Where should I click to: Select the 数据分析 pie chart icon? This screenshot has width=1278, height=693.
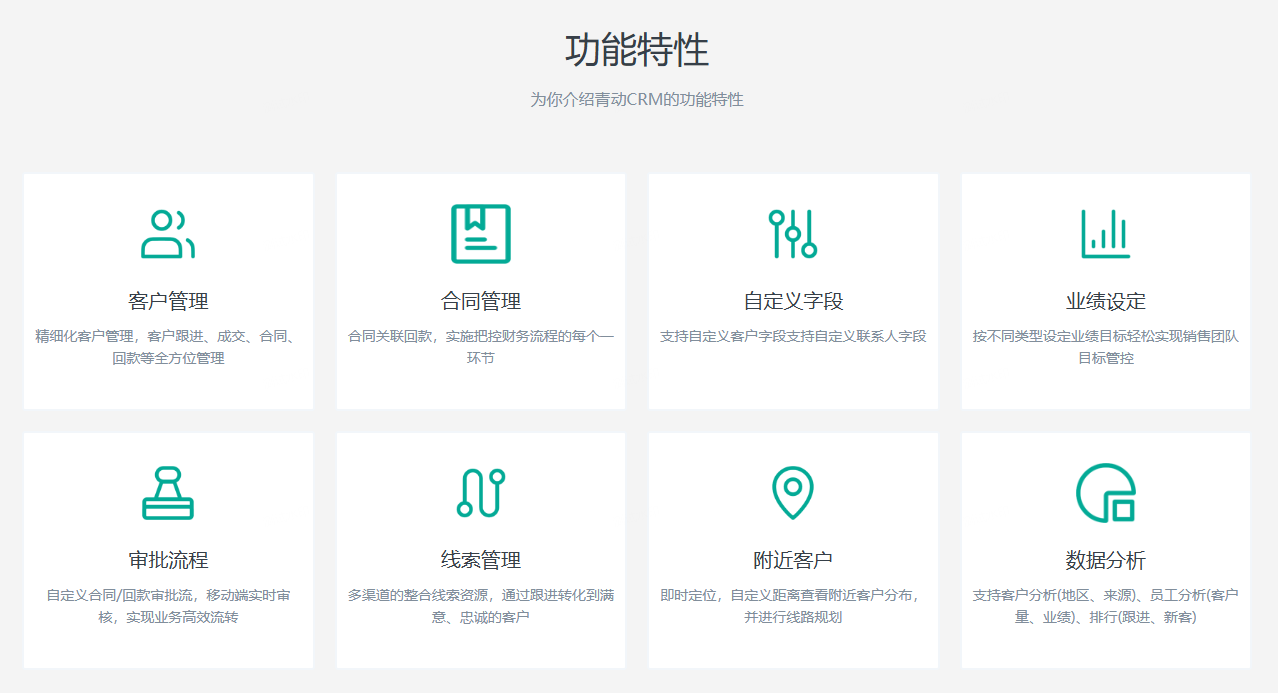pyautogui.click(x=1105, y=493)
